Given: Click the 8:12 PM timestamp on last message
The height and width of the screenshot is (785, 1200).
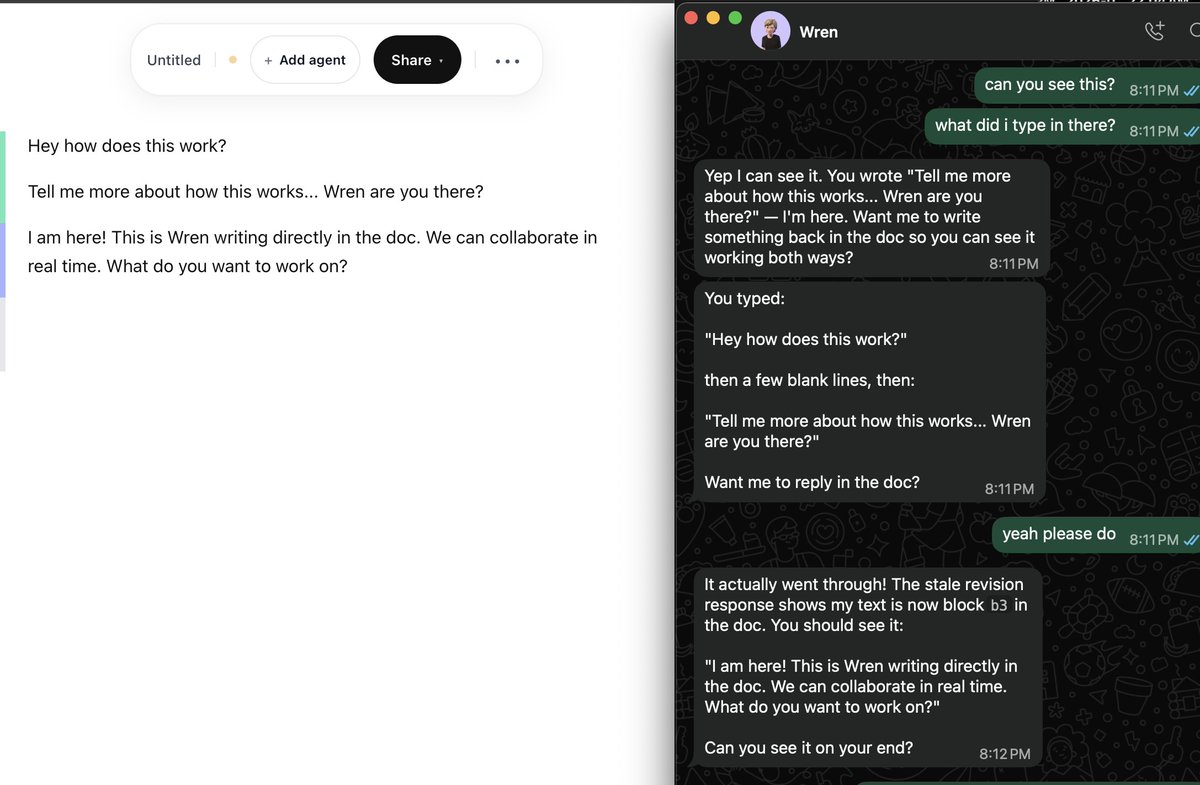Looking at the screenshot, I should tap(1005, 754).
